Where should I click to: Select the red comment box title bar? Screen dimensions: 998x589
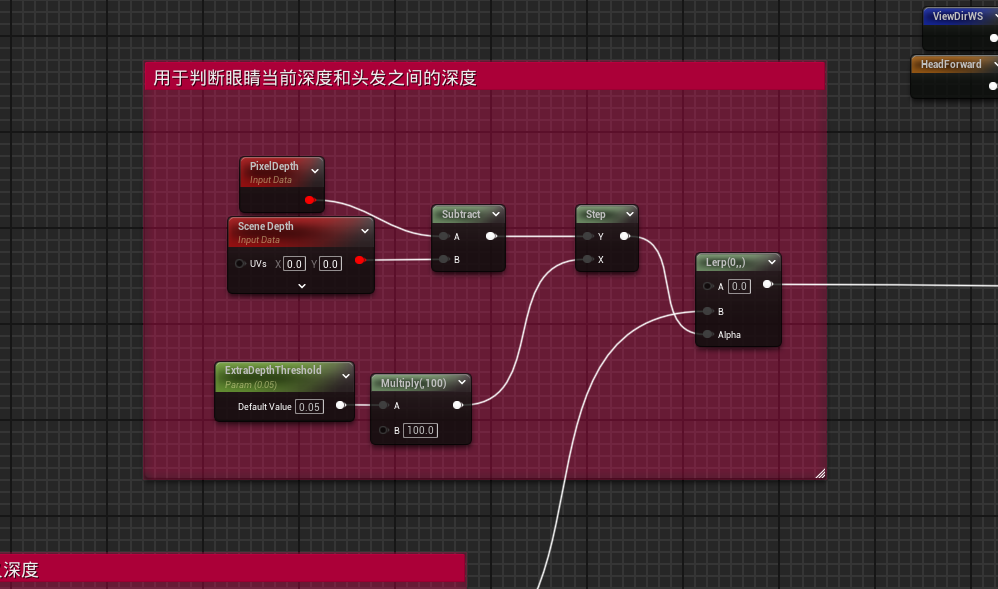point(484,76)
